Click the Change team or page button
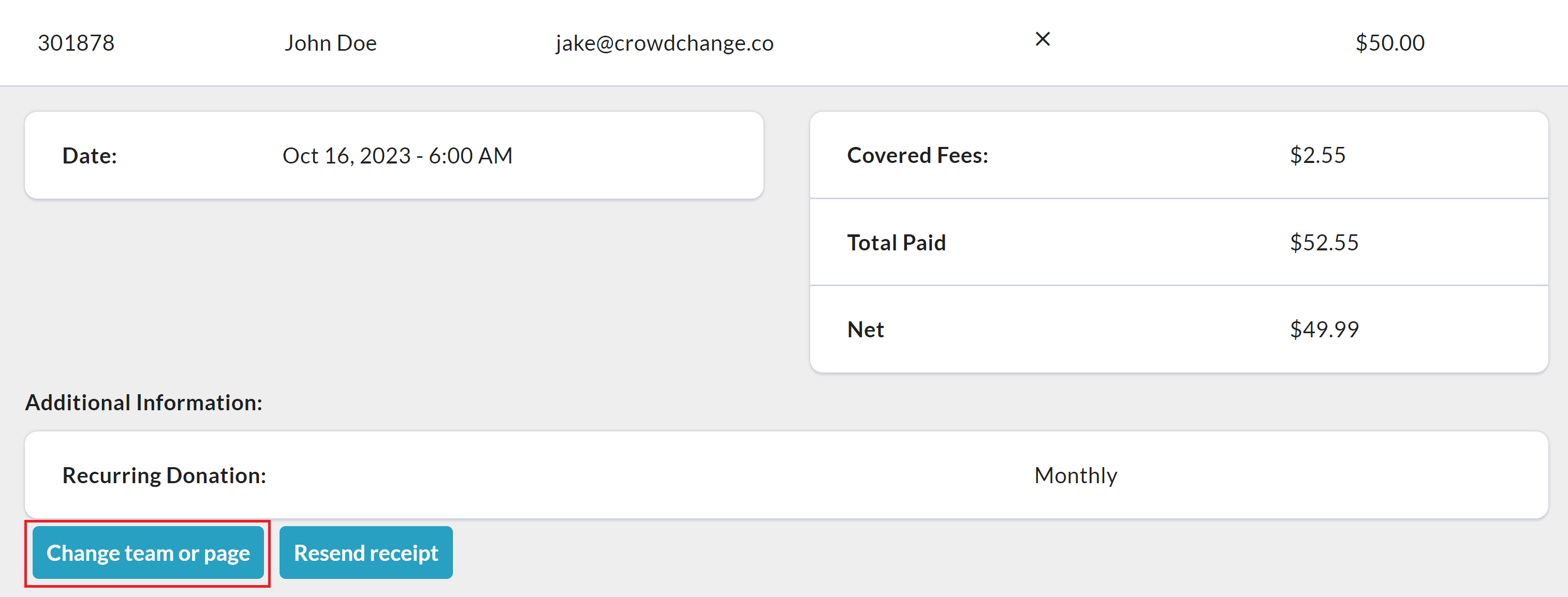The width and height of the screenshot is (1568, 597). pos(148,553)
